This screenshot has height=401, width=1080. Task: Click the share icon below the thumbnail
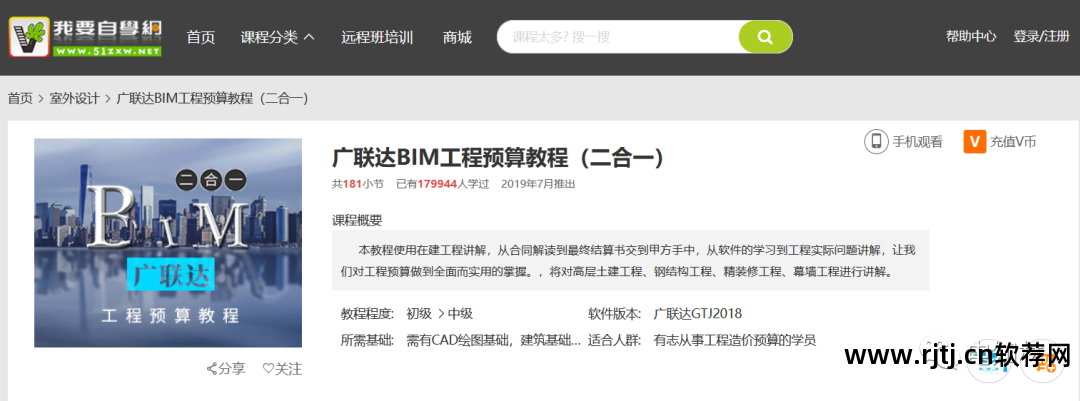[212, 369]
